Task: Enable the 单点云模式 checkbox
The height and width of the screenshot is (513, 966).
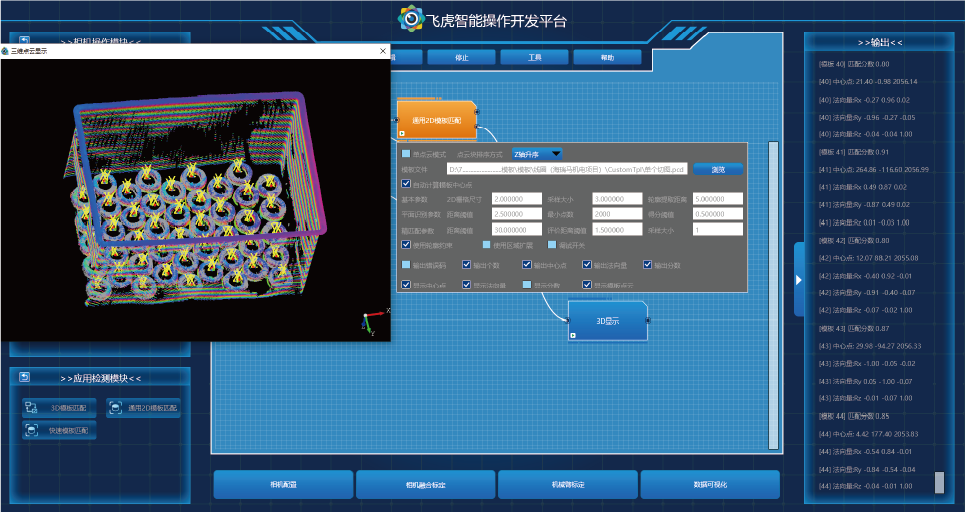Action: point(405,154)
